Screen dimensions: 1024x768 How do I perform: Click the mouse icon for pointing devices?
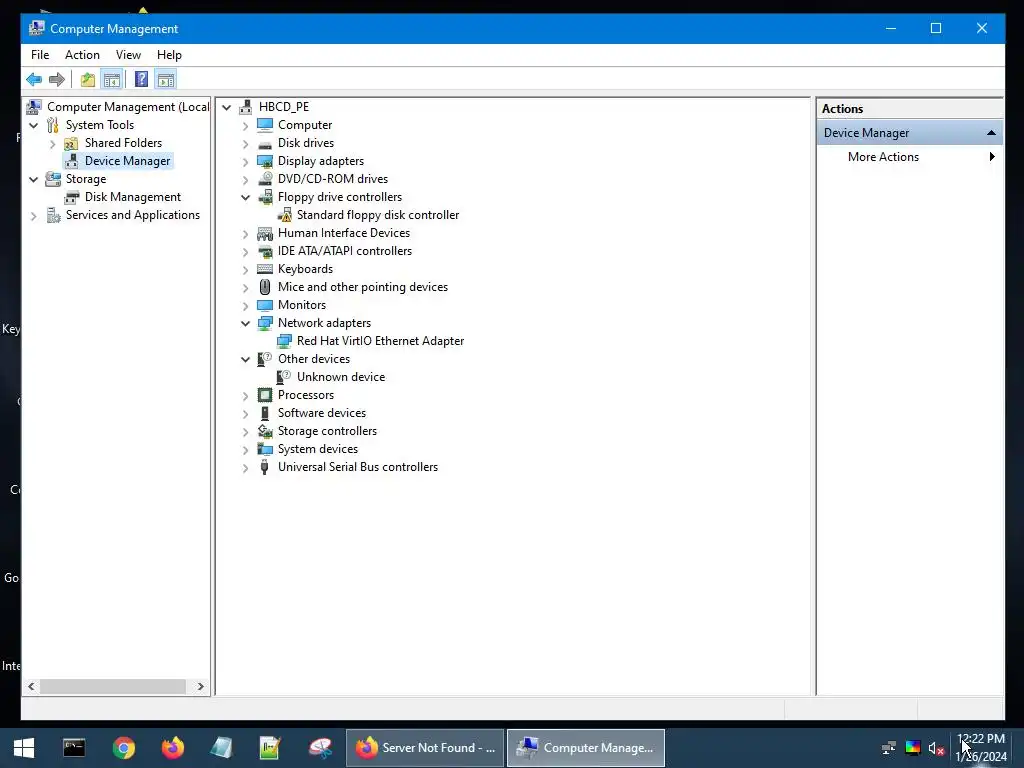click(264, 287)
